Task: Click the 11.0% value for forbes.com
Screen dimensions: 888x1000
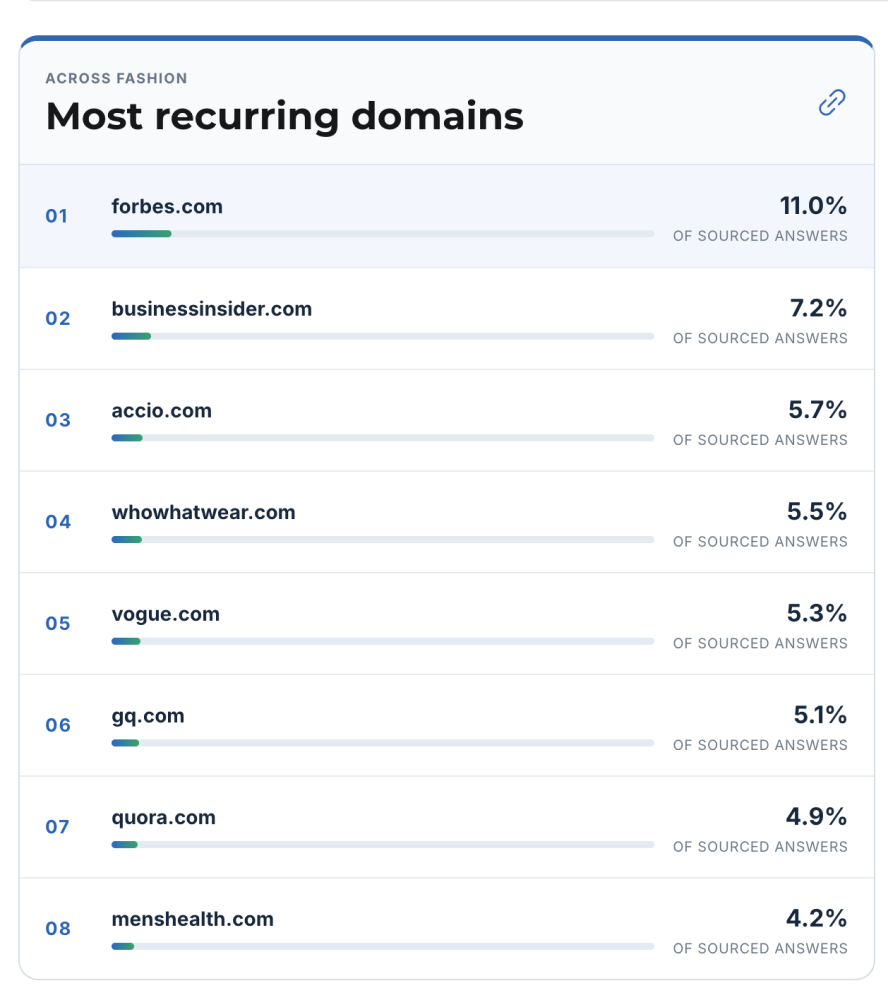Action: point(813,206)
